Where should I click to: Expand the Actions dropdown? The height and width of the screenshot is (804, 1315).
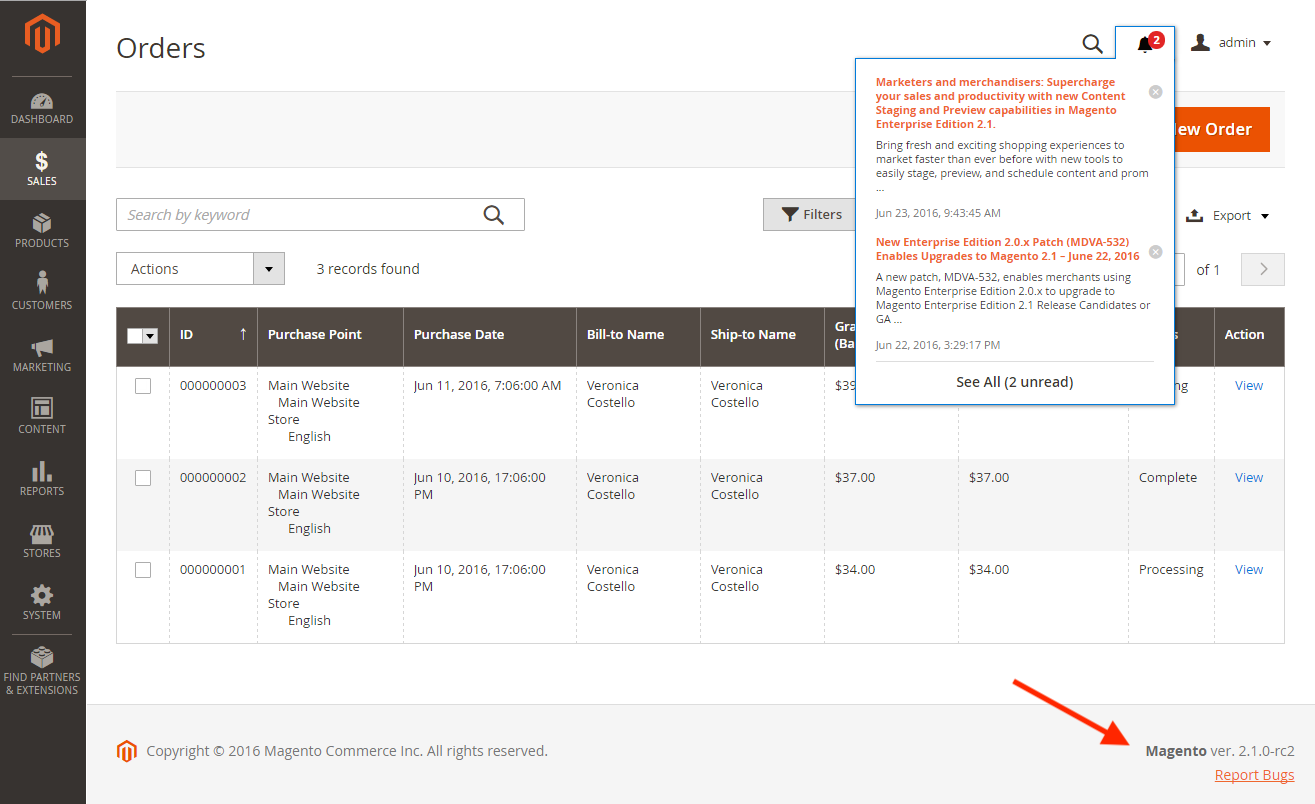point(268,268)
